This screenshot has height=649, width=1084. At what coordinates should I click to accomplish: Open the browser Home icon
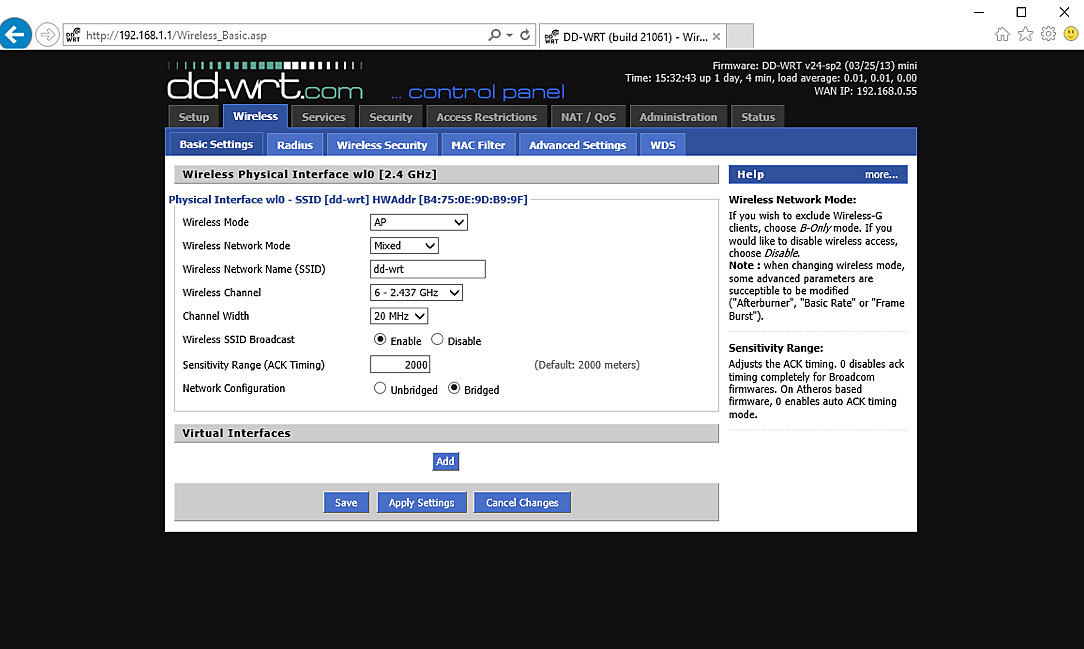coord(1002,34)
